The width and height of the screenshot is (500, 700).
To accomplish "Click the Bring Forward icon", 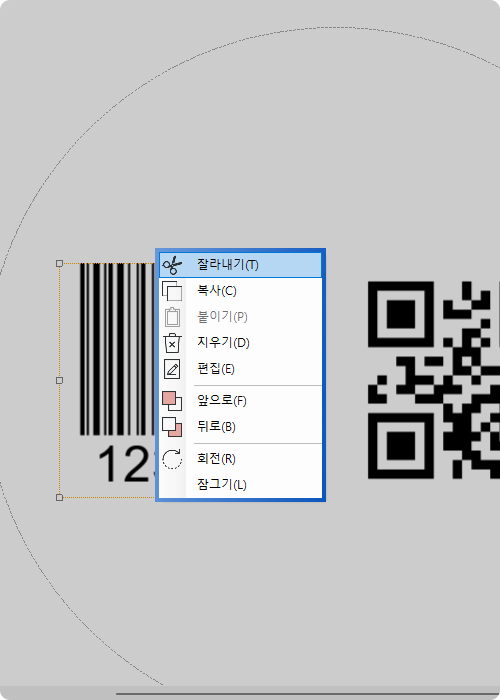I will point(172,401).
